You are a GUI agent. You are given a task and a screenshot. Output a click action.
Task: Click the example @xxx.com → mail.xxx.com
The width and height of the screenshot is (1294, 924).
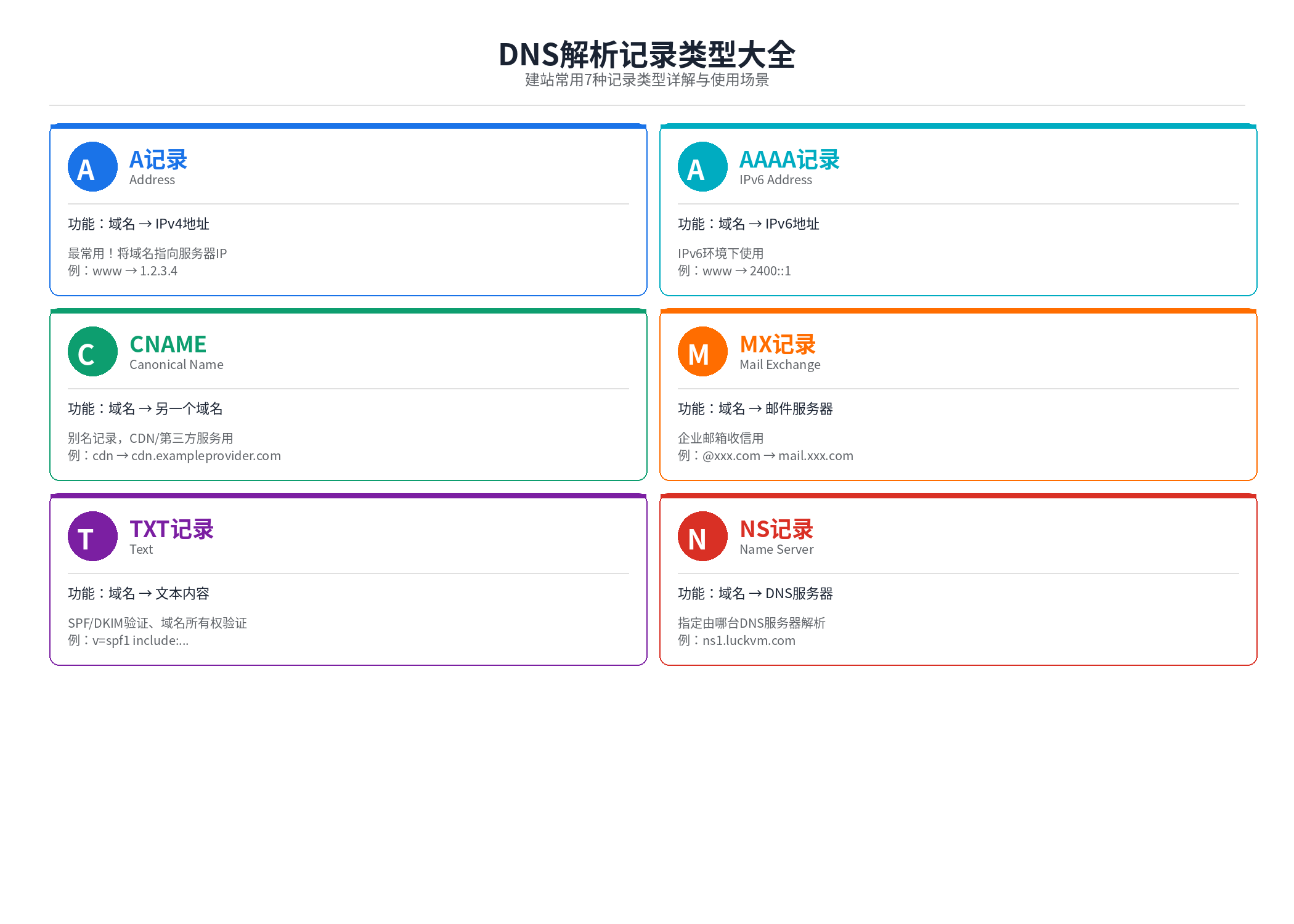tap(778, 456)
